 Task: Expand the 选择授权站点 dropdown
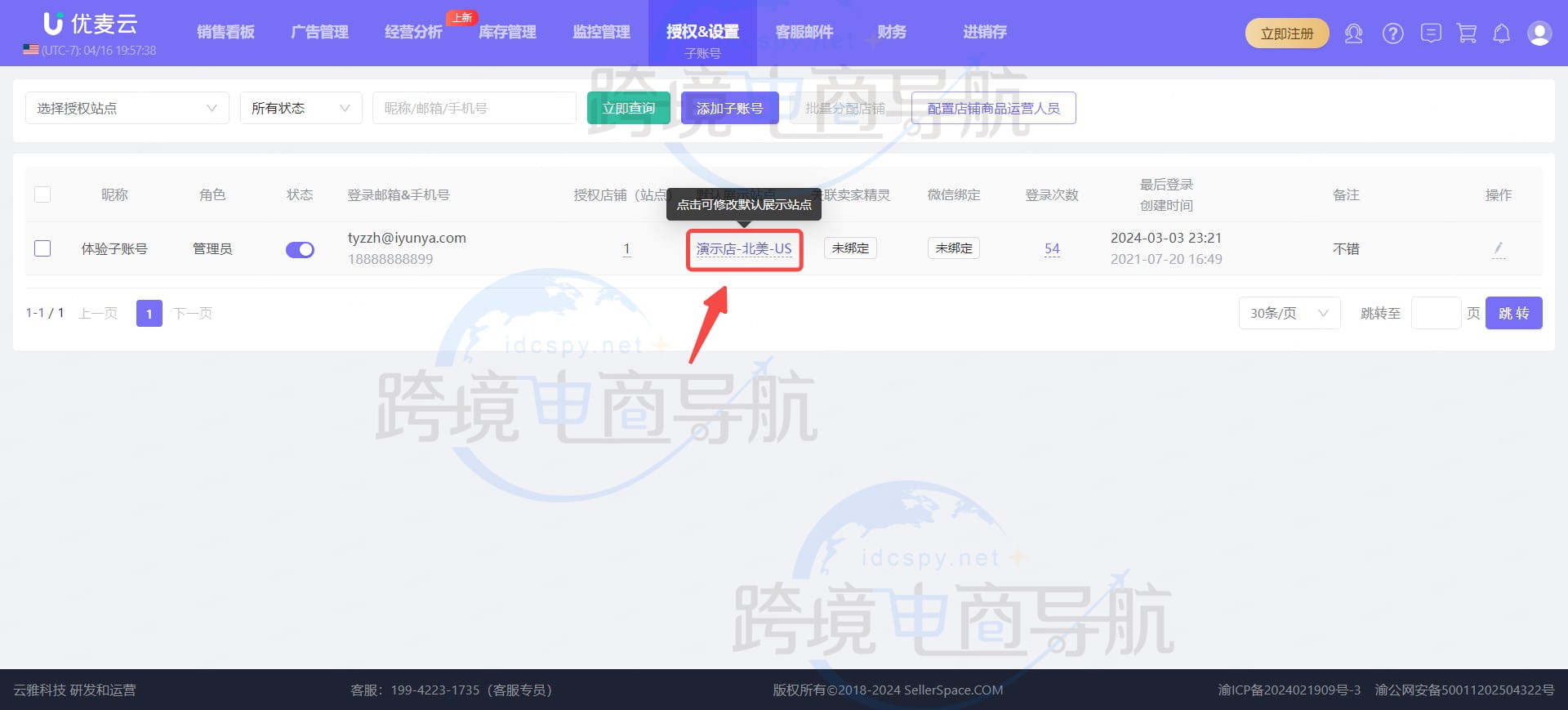[x=127, y=108]
